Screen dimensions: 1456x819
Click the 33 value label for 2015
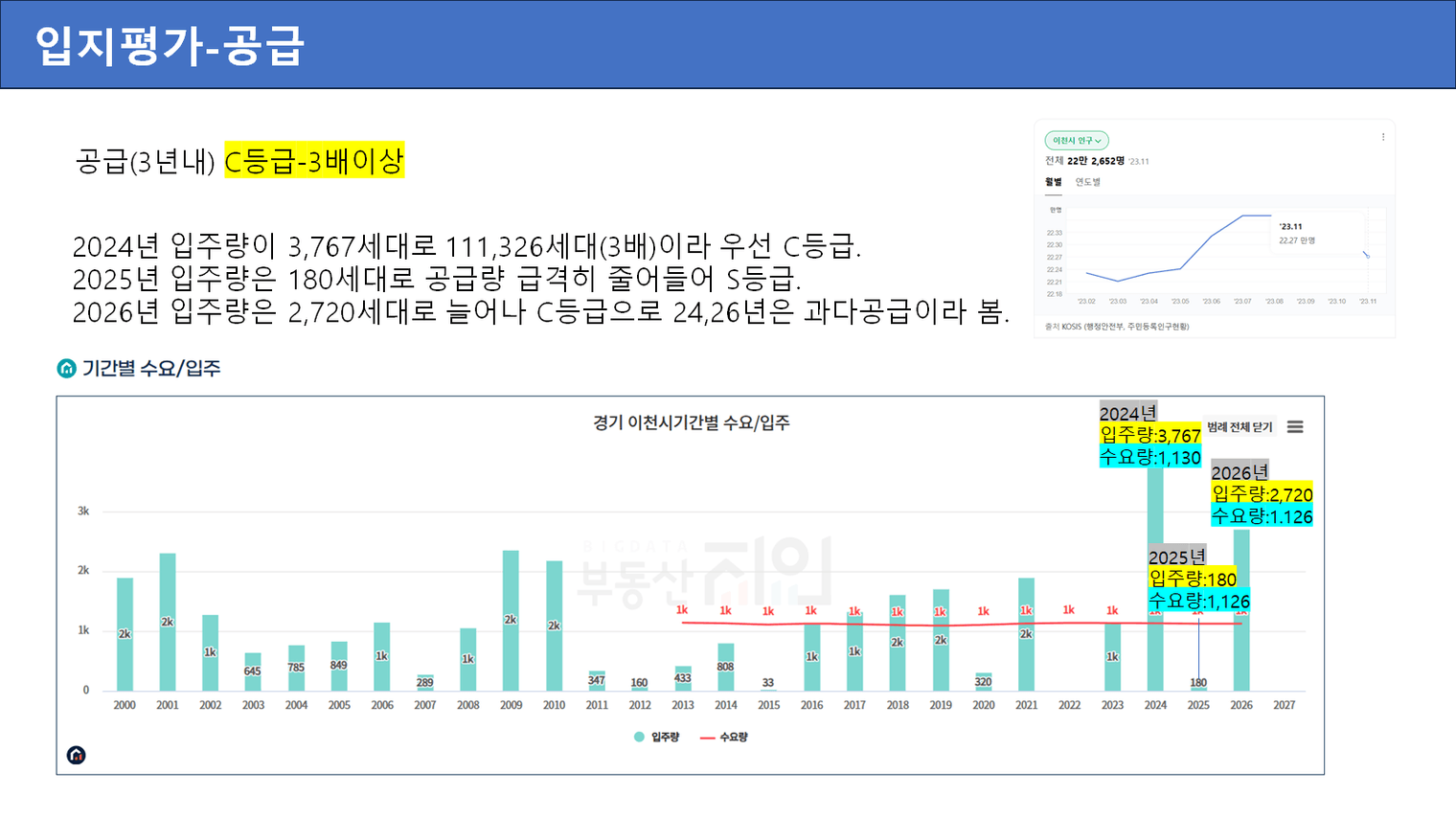pyautogui.click(x=768, y=683)
